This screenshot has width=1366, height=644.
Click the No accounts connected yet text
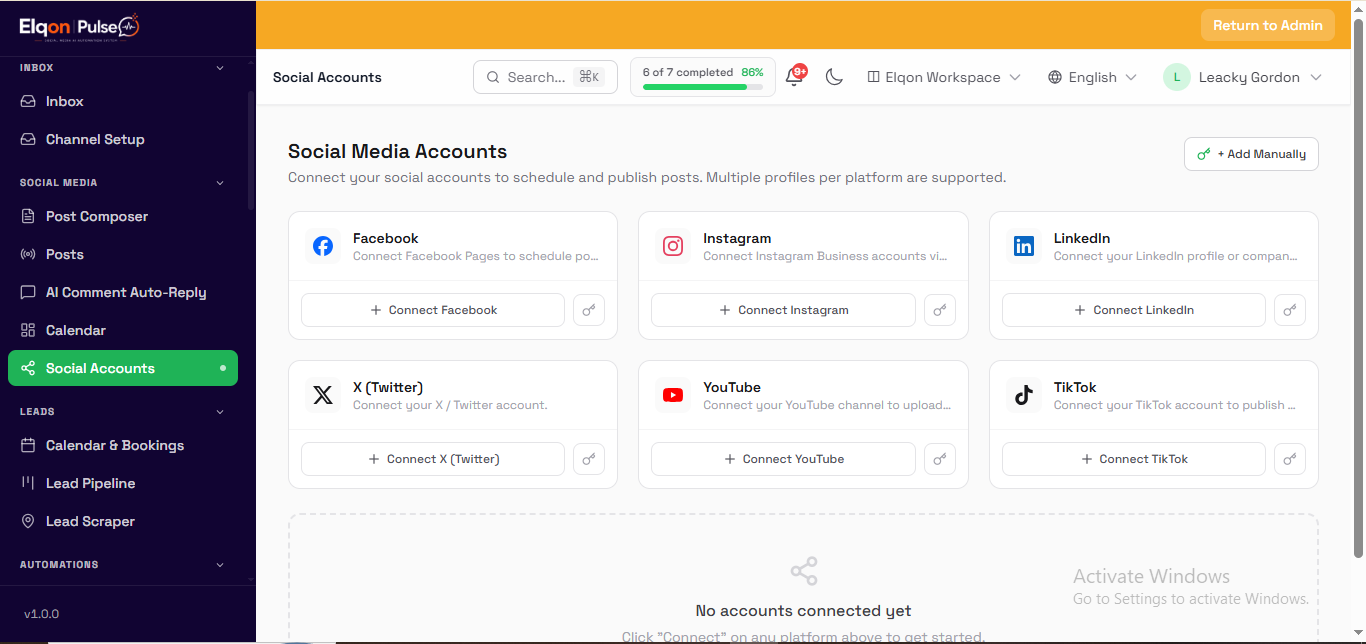pyautogui.click(x=804, y=611)
